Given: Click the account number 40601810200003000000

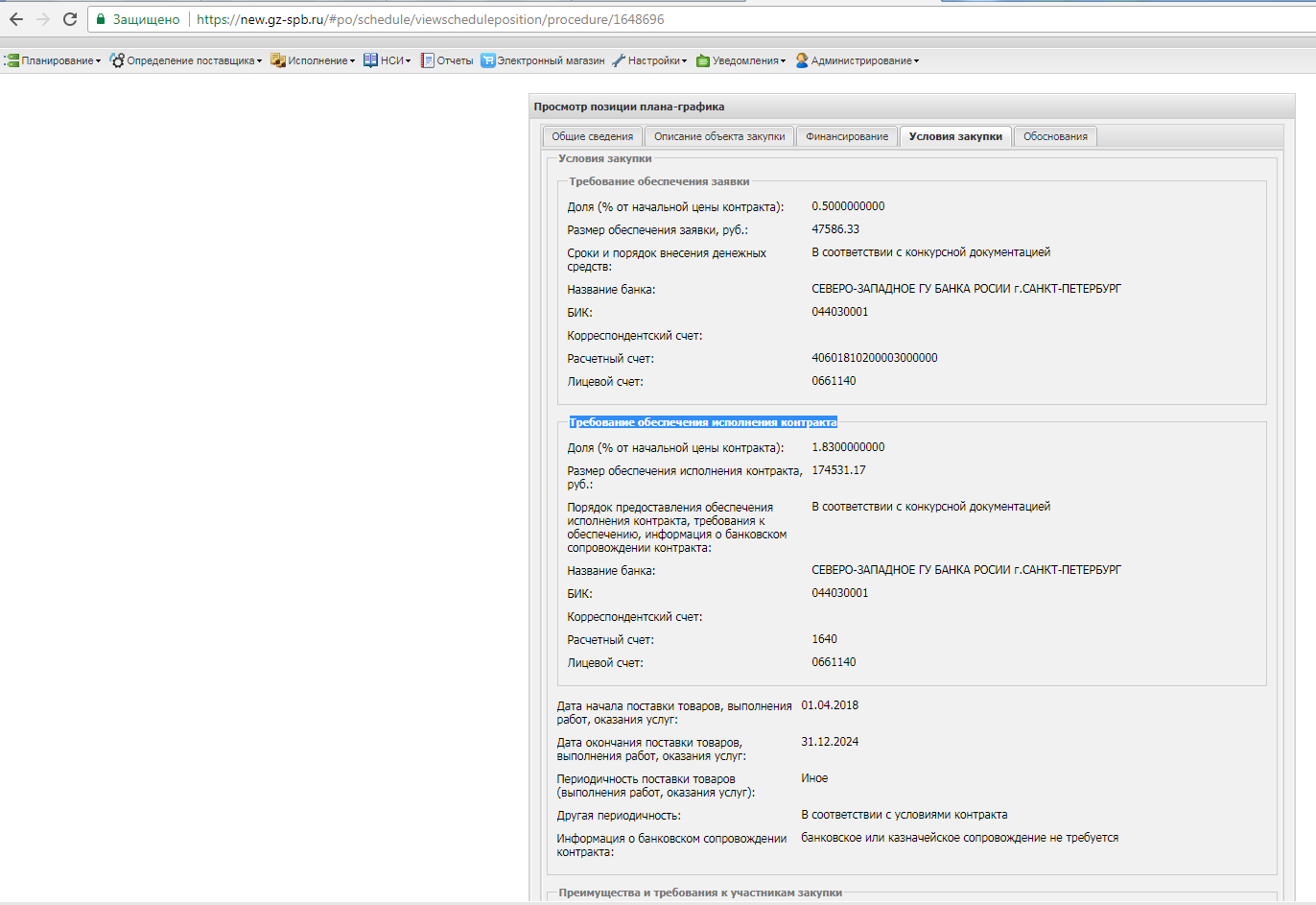Looking at the screenshot, I should pyautogui.click(x=875, y=358).
